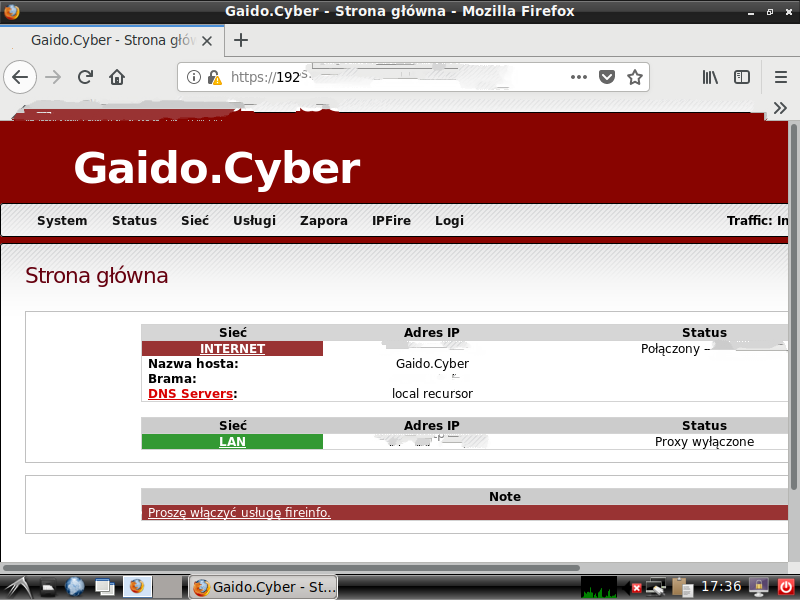Open the System menu
Screen dimensions: 800x600
click(62, 220)
